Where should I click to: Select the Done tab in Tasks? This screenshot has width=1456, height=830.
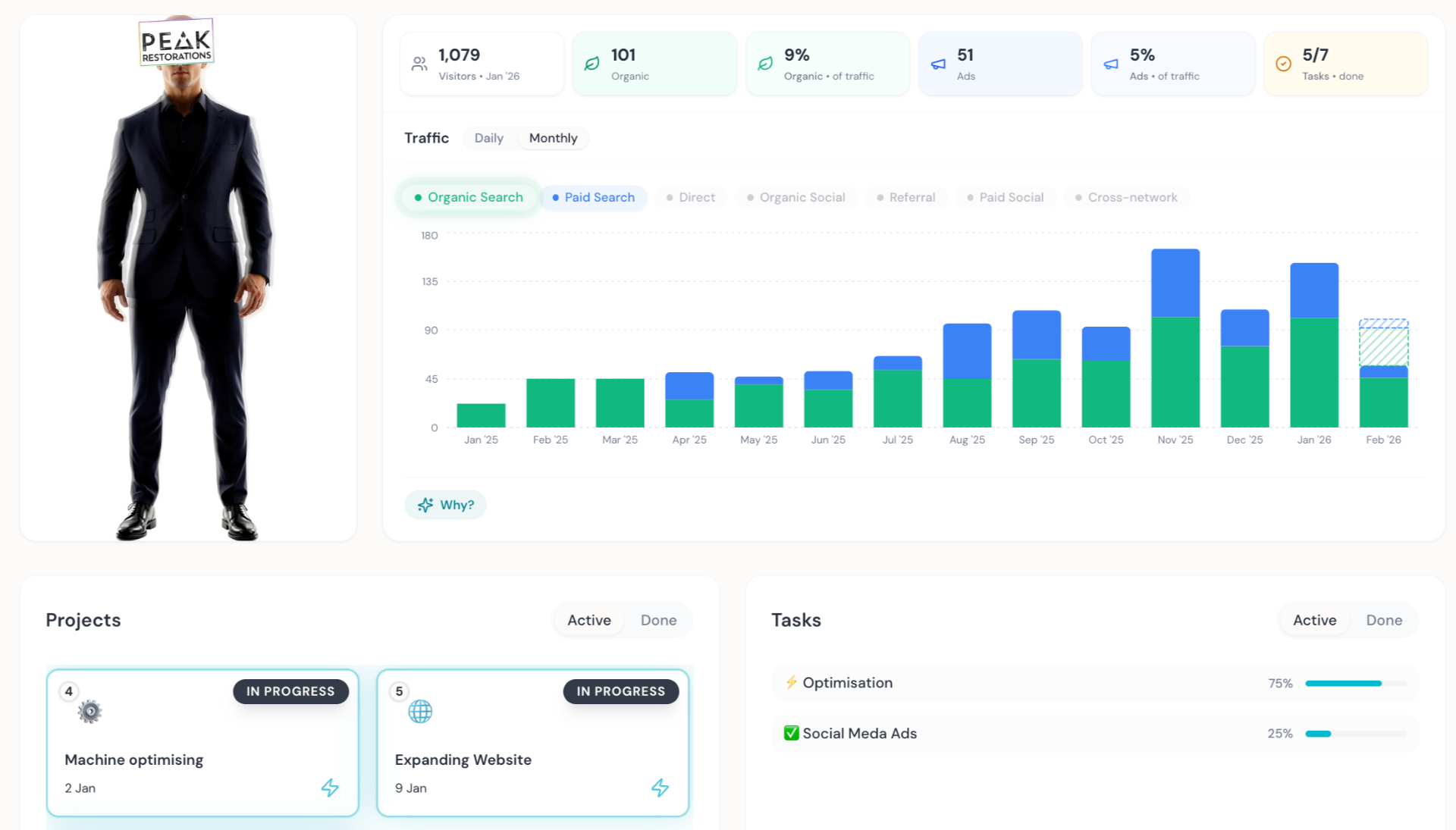click(1384, 620)
